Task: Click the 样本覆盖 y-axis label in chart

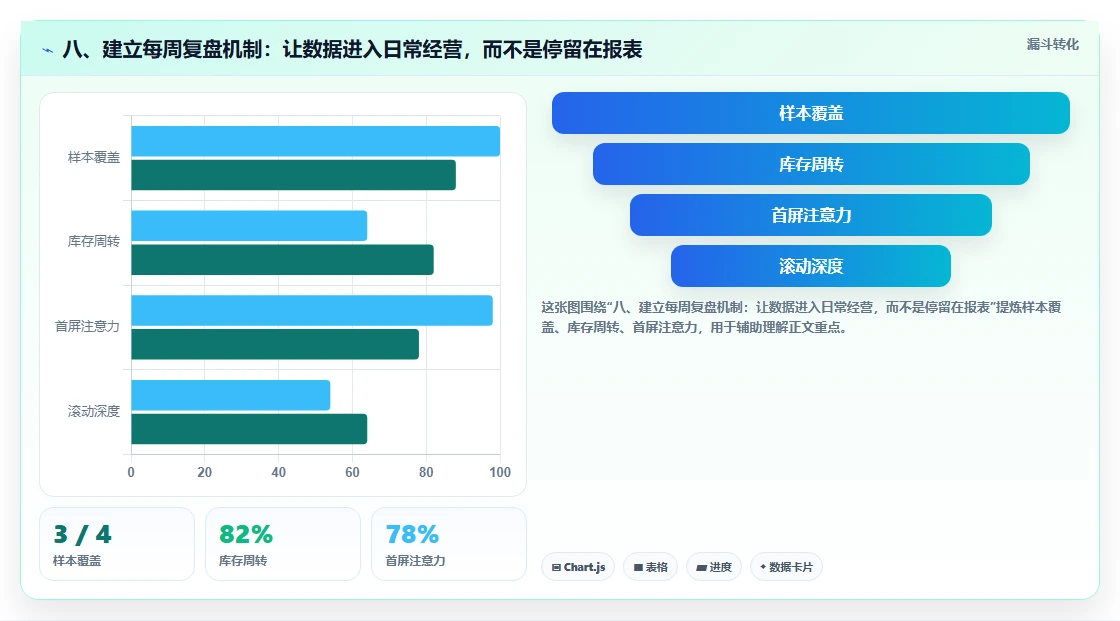Action: pyautogui.click(x=94, y=157)
